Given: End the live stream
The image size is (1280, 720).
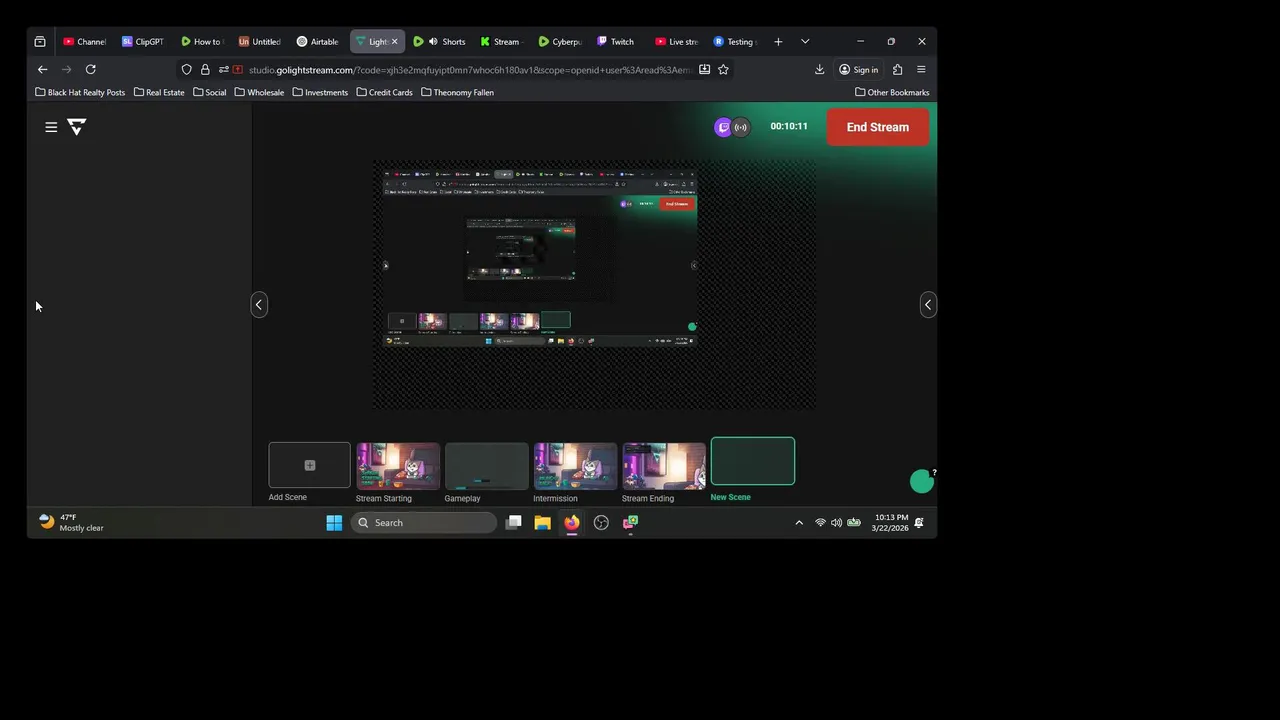Looking at the screenshot, I should click(877, 127).
